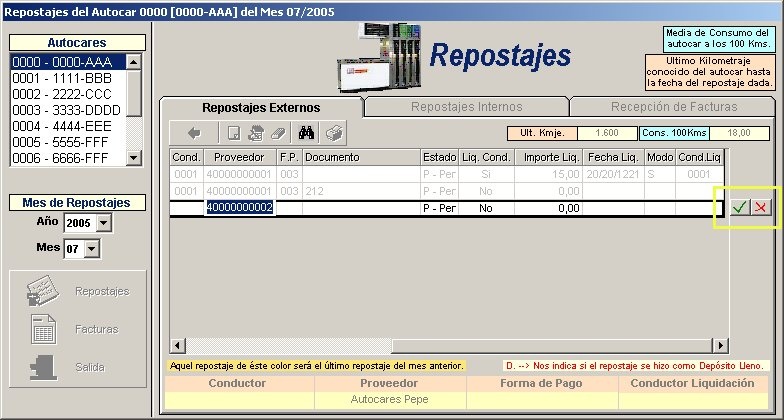This screenshot has height=420, width=784.
Task: Click the Facturas sidebar label
Action: [x=96, y=330]
